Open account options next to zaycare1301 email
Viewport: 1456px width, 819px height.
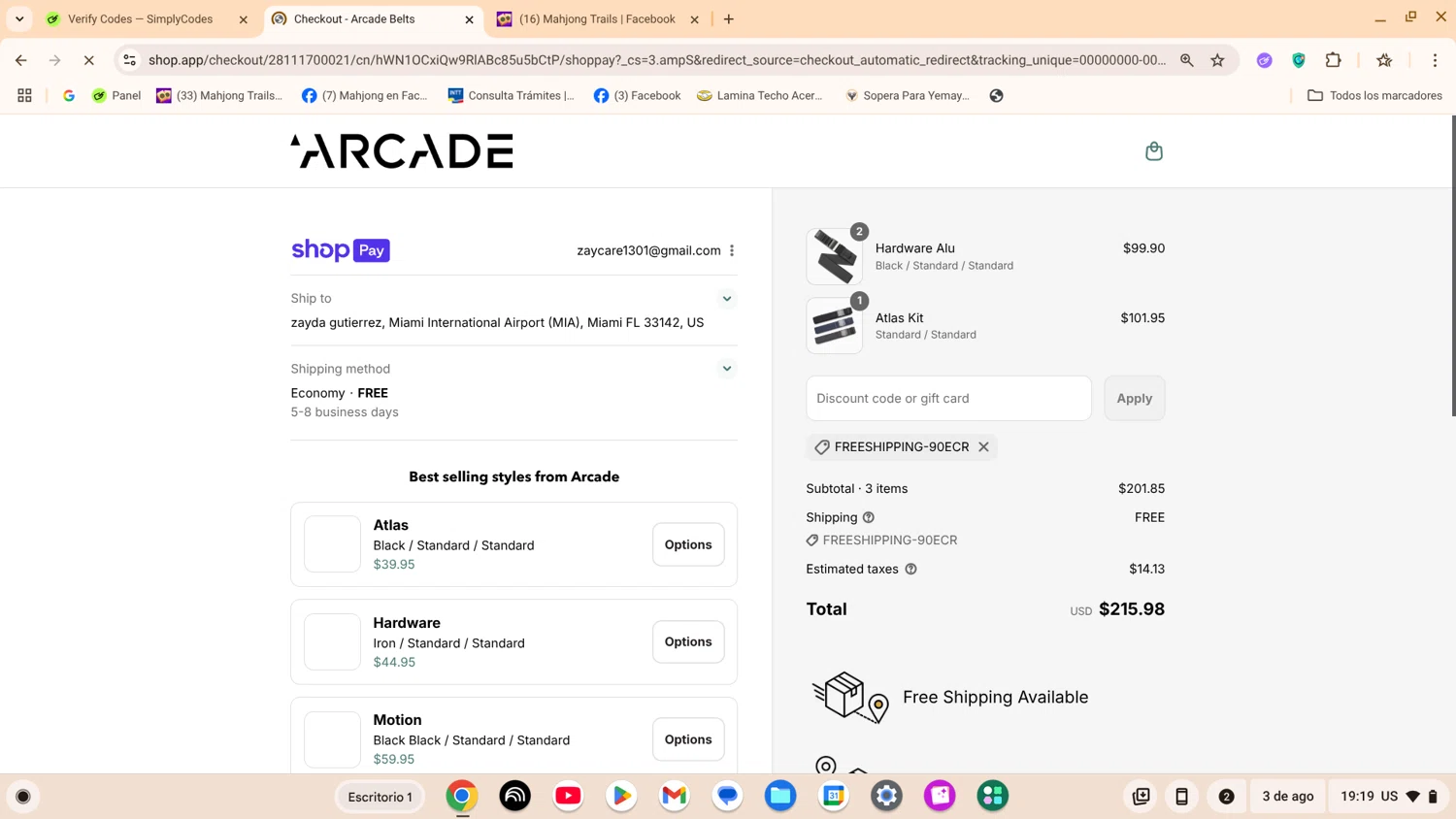[732, 250]
